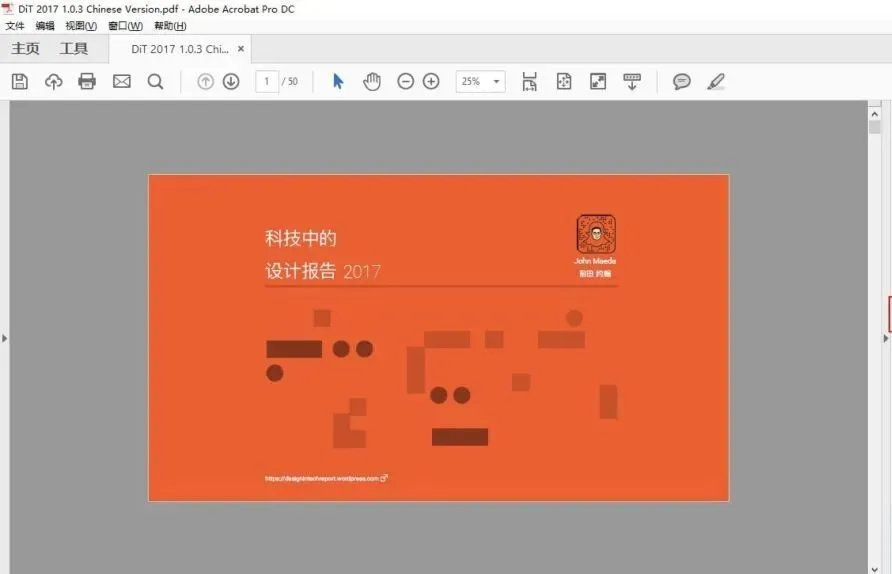Image resolution: width=892 pixels, height=574 pixels.
Task: Select the Hand pan tool
Action: (371, 81)
